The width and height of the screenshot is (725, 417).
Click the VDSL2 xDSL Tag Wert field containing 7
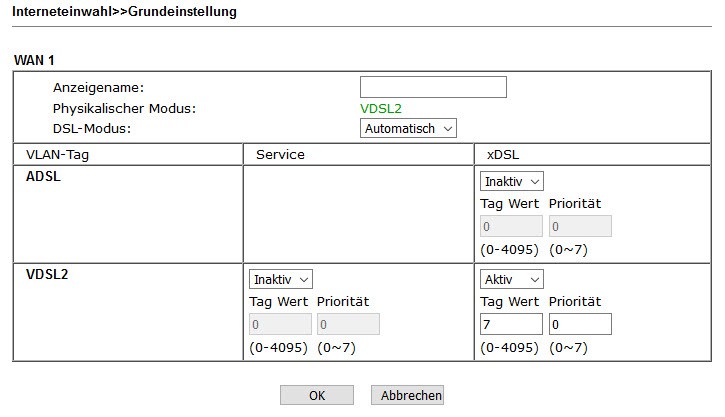[x=511, y=325]
